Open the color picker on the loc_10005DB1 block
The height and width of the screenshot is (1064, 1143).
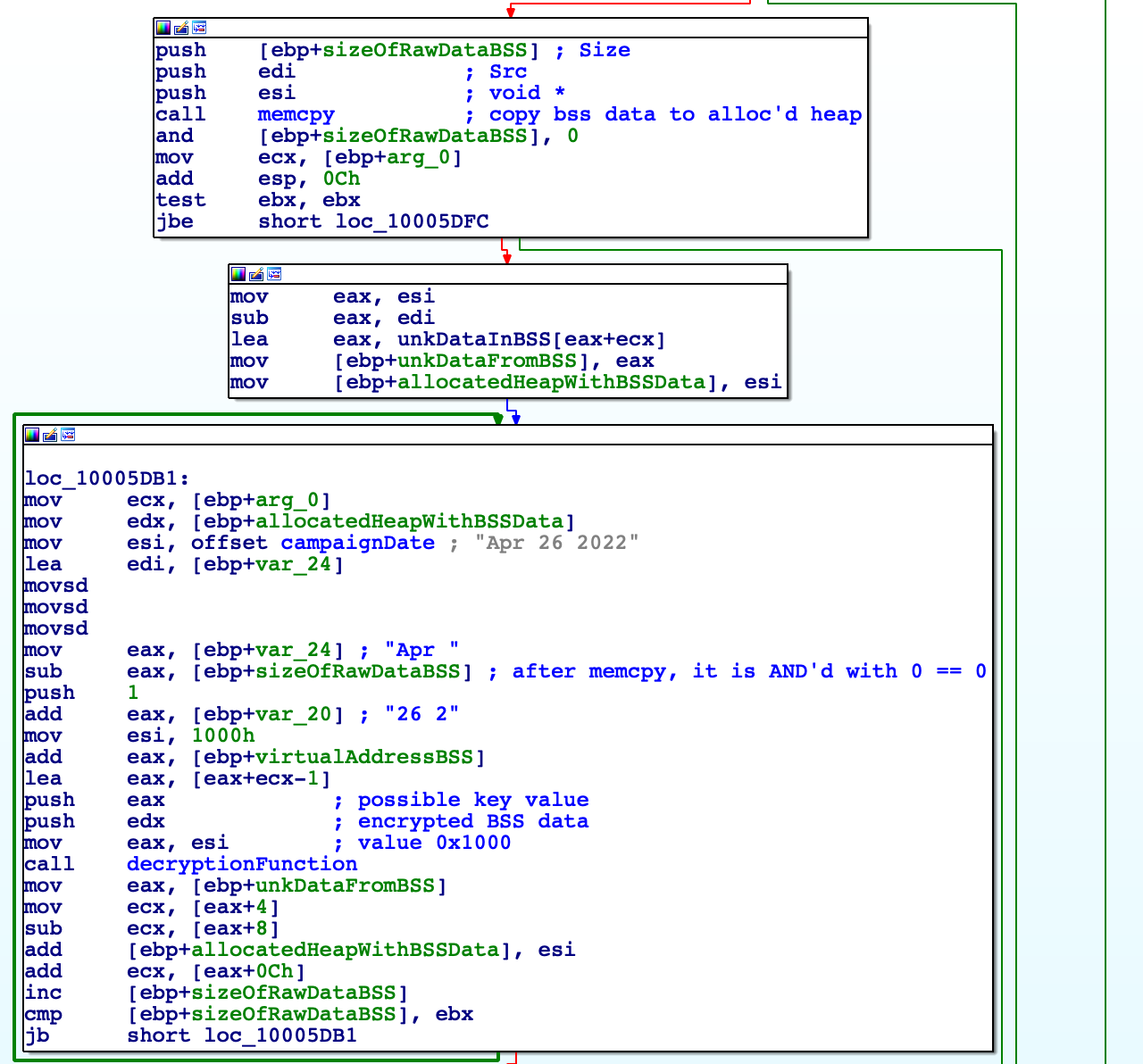coord(32,436)
